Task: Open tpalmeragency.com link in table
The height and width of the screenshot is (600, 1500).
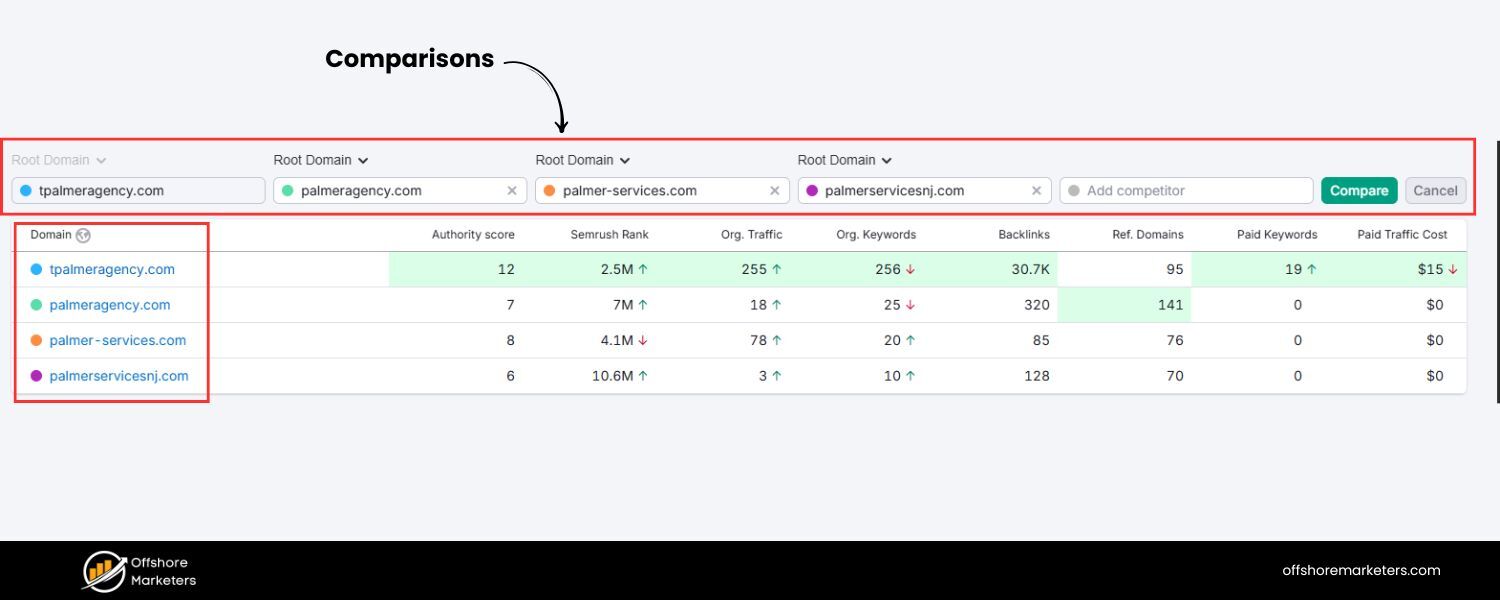Action: click(x=112, y=269)
